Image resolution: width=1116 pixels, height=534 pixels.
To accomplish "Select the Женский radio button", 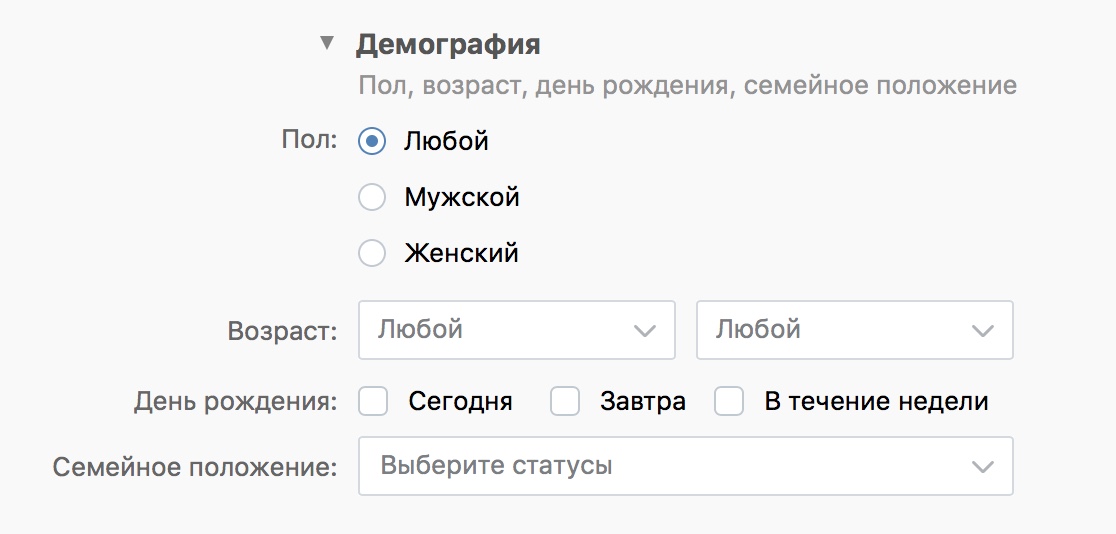I will 372,254.
